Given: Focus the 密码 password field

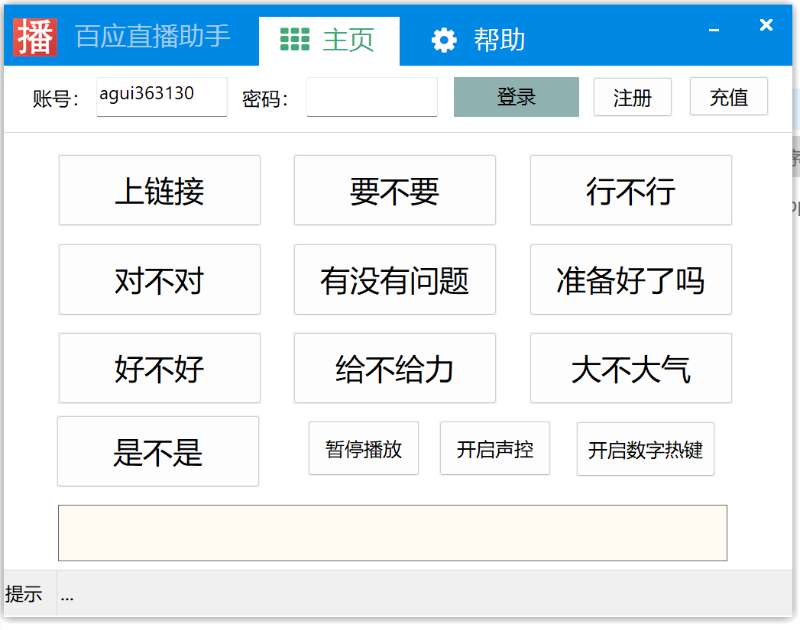Looking at the screenshot, I should point(372,97).
